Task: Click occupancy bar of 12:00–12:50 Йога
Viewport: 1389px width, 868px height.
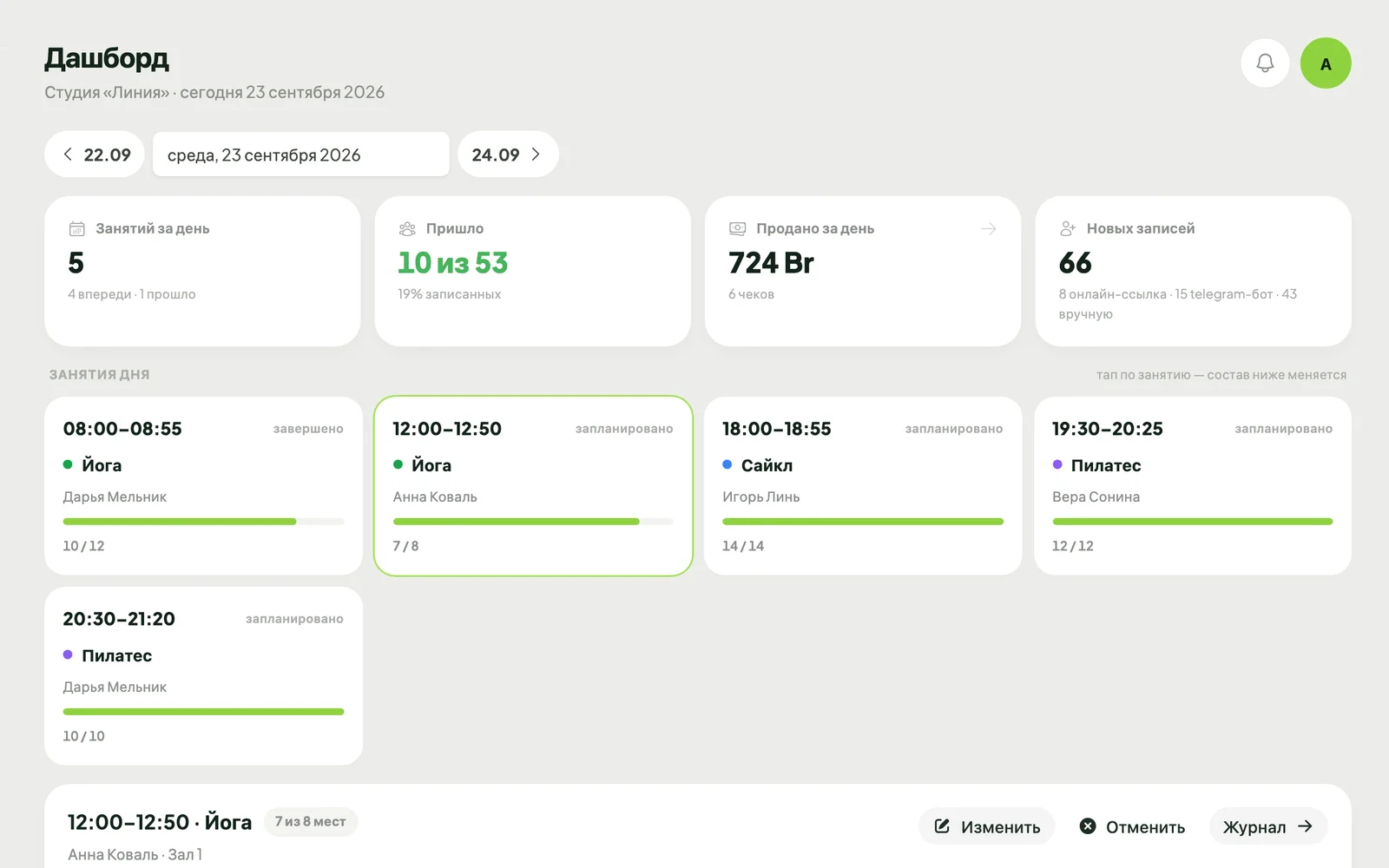Action: coord(533,522)
